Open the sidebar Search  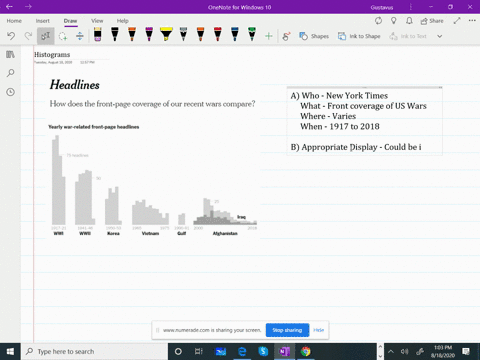tap(10, 73)
